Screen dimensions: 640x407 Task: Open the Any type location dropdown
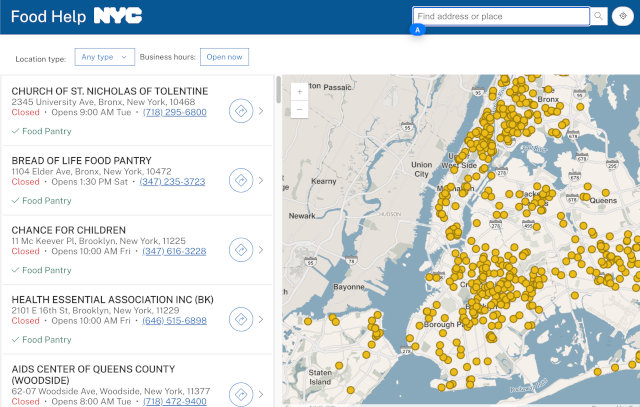pyautogui.click(x=104, y=57)
